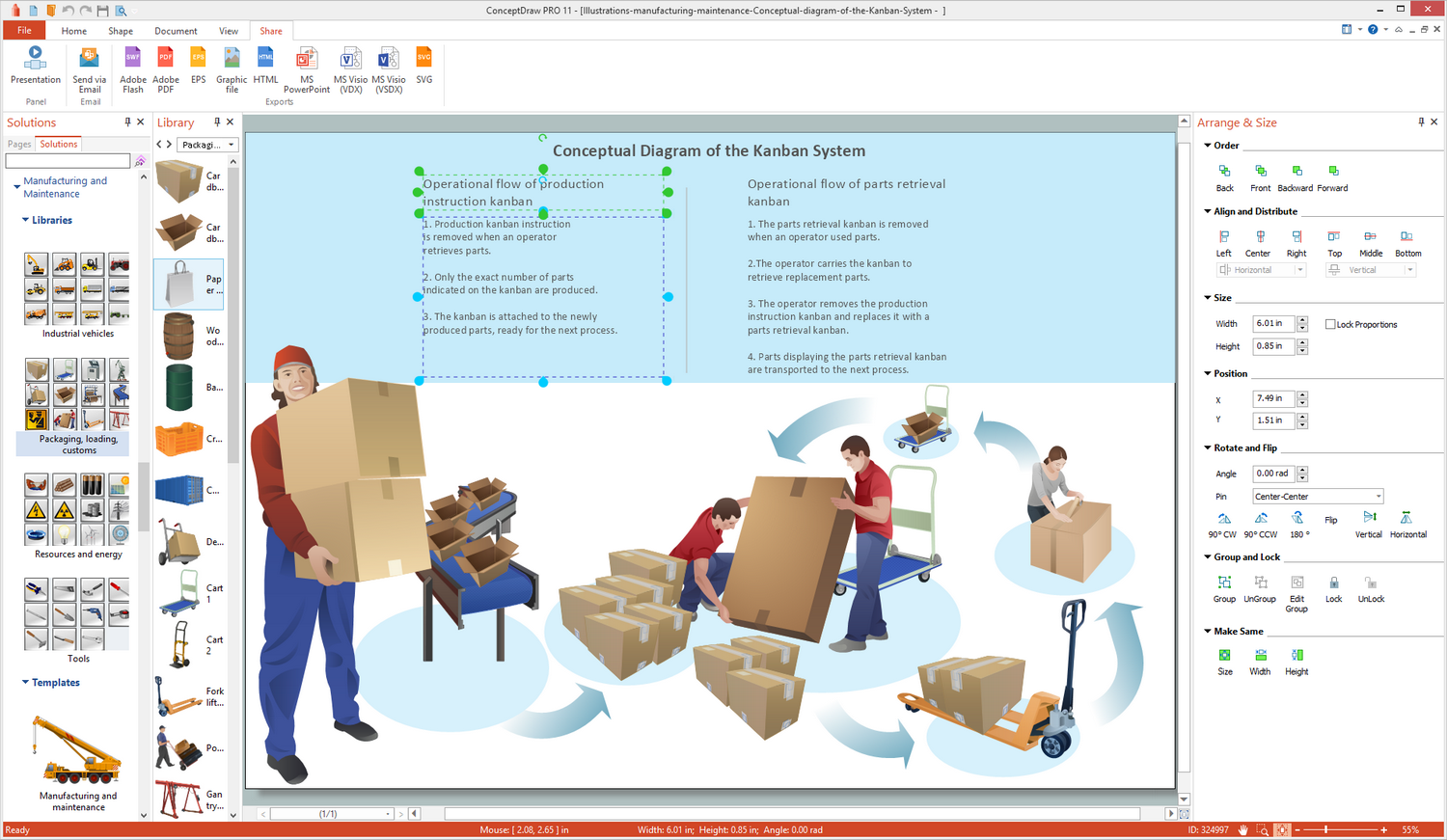The width and height of the screenshot is (1447, 840).
Task: Export to MS Visio (VSDX) format
Action: pyautogui.click(x=389, y=69)
